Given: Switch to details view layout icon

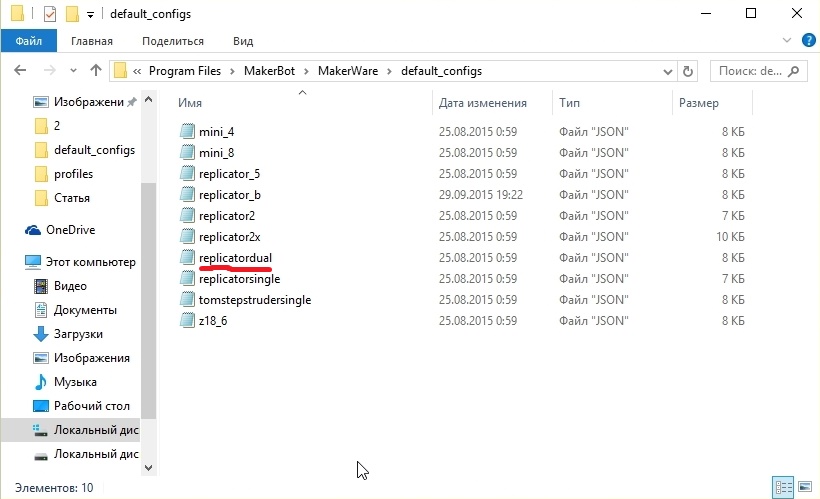Looking at the screenshot, I should [783, 487].
